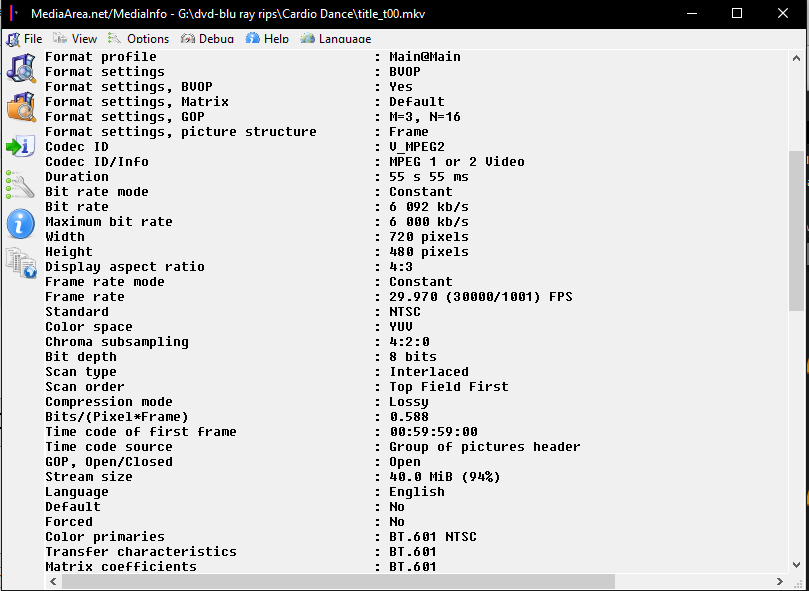
Task: Click the open folder sidebar icon
Action: point(21,107)
